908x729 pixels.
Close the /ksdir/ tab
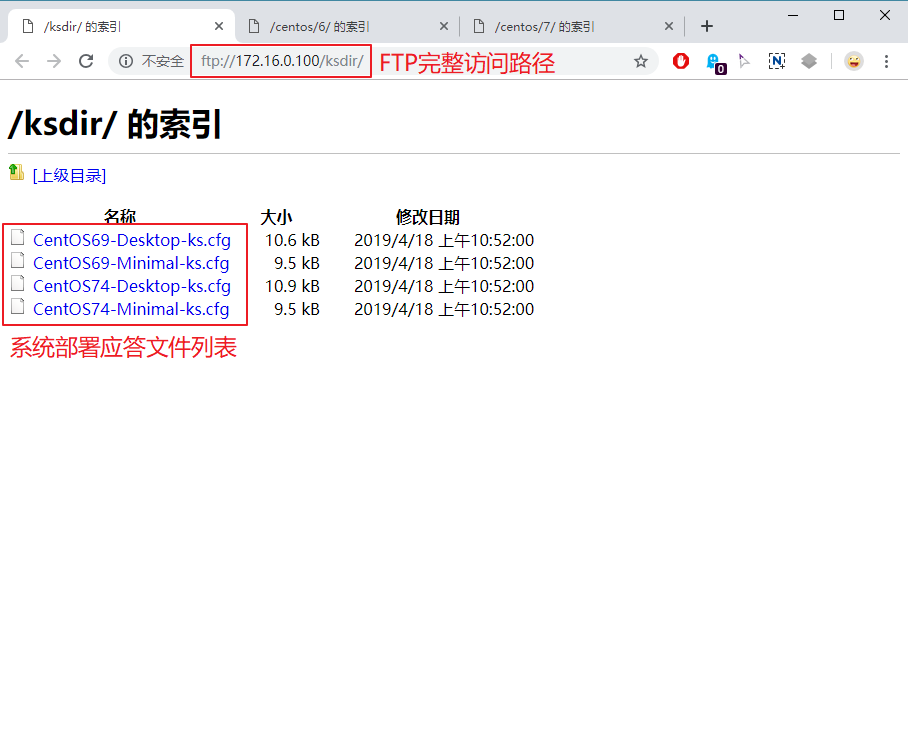coord(219,26)
